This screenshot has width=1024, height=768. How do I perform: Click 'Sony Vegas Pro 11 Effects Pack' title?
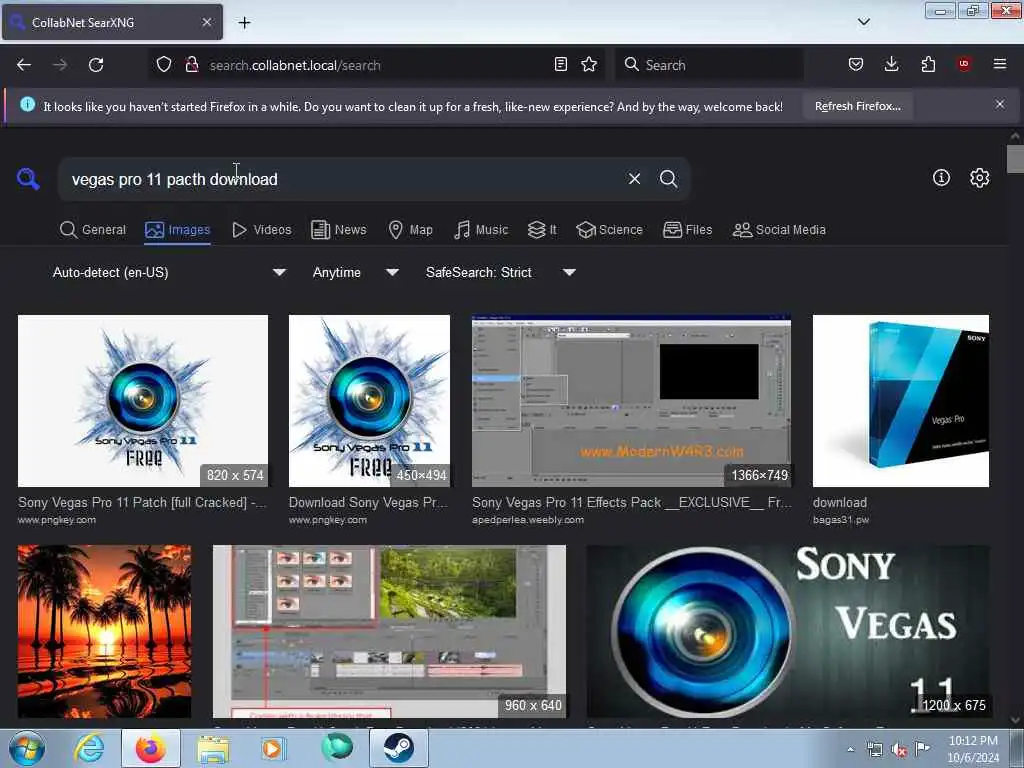(632, 502)
